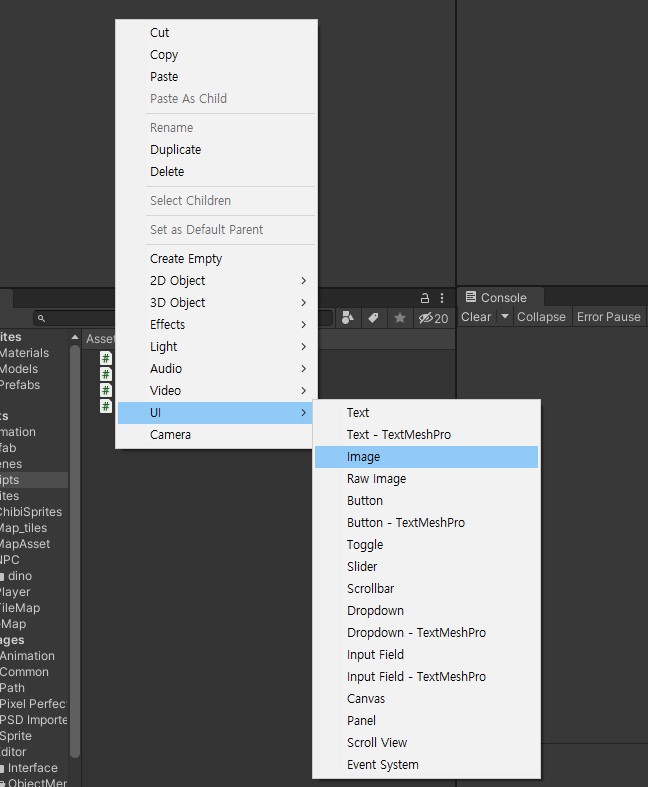Open the second C# script file icon

click(105, 374)
